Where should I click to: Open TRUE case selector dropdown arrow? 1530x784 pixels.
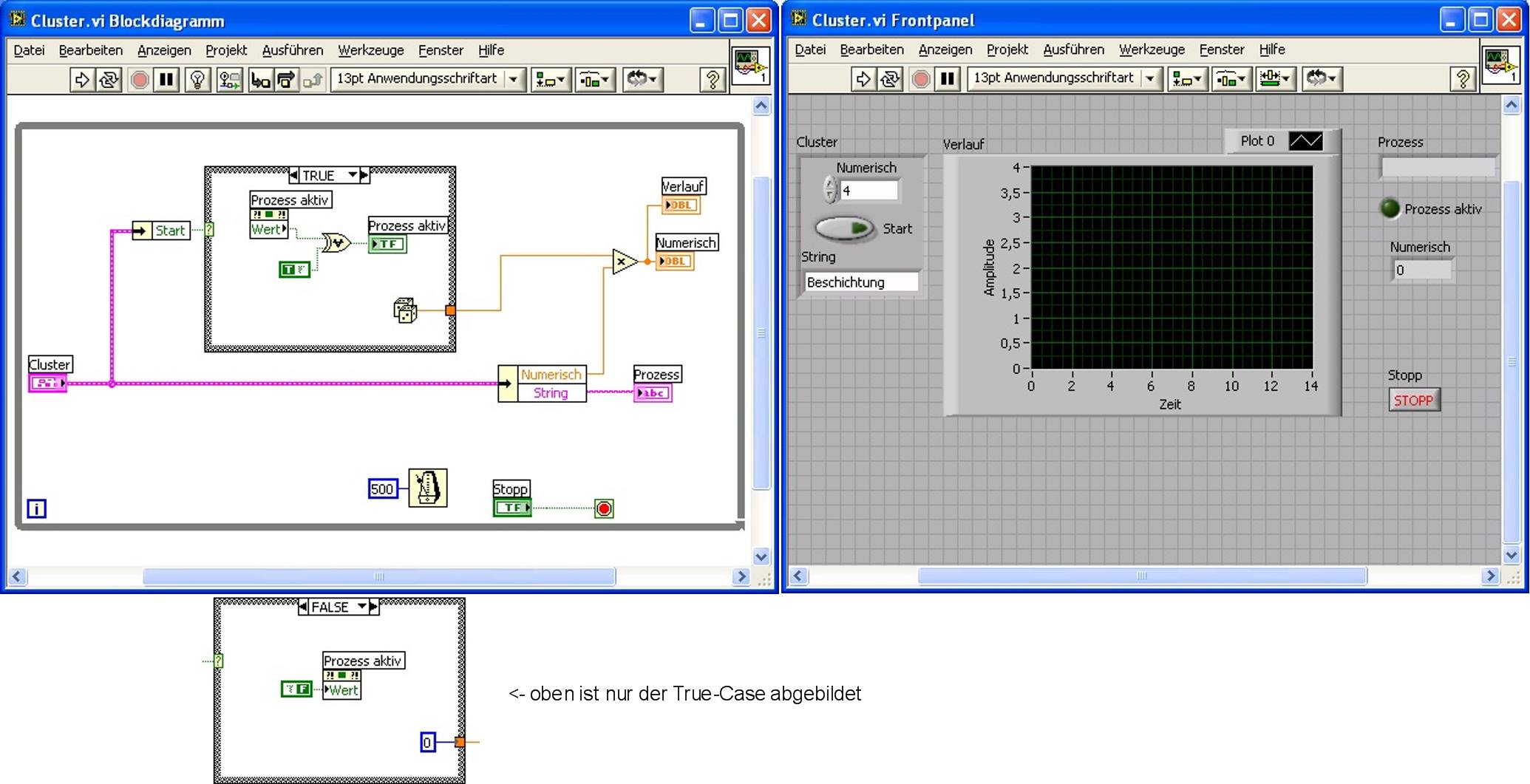point(353,175)
